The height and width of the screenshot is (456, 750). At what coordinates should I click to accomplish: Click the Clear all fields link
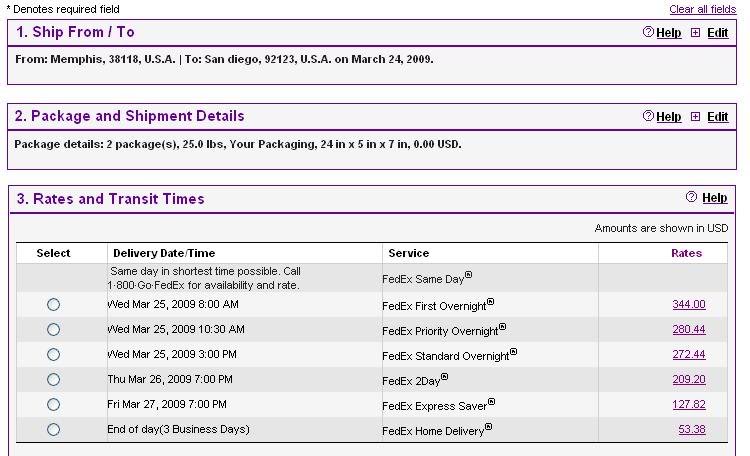click(702, 9)
